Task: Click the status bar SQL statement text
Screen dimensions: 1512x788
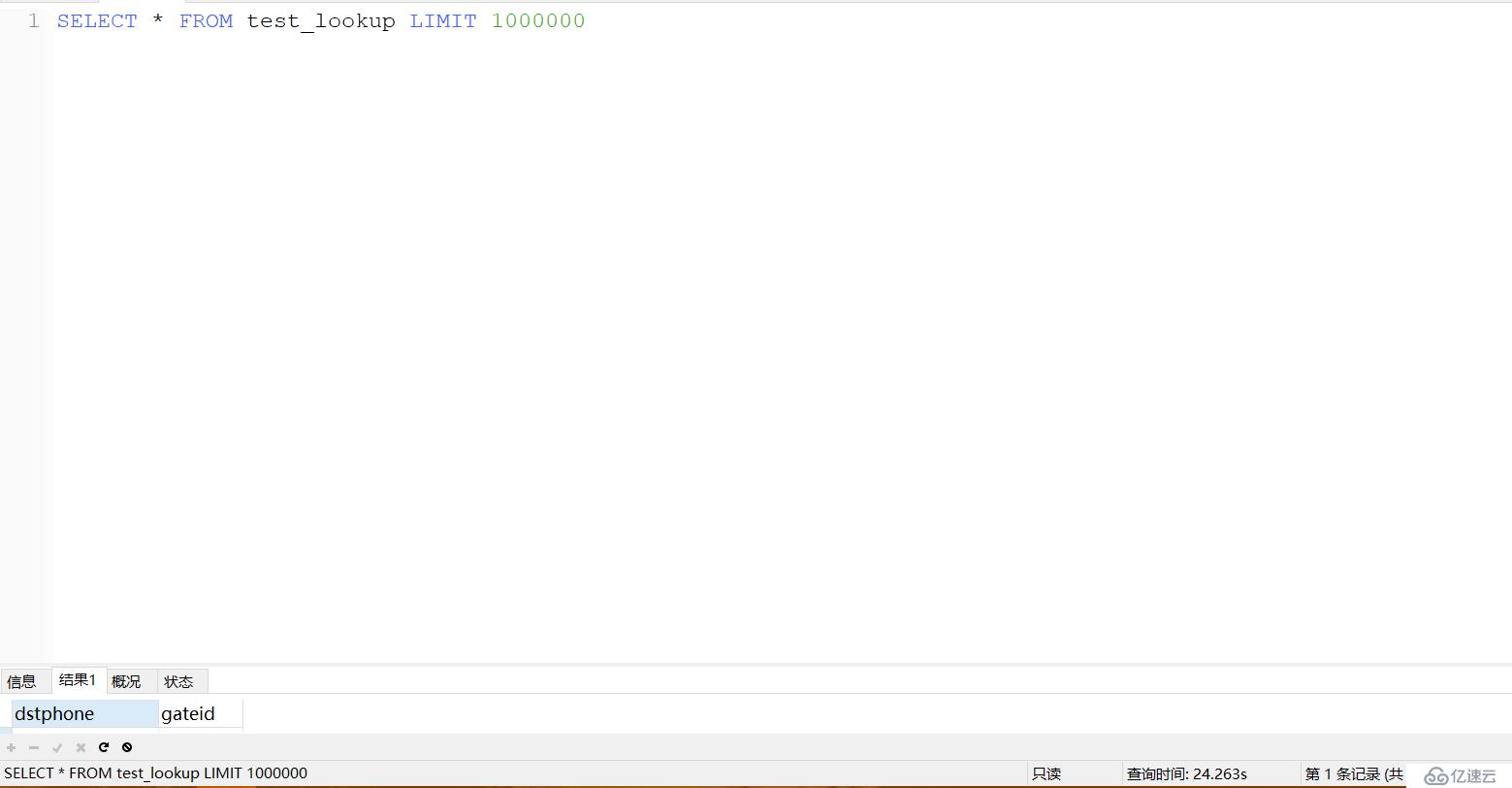Action: [156, 773]
